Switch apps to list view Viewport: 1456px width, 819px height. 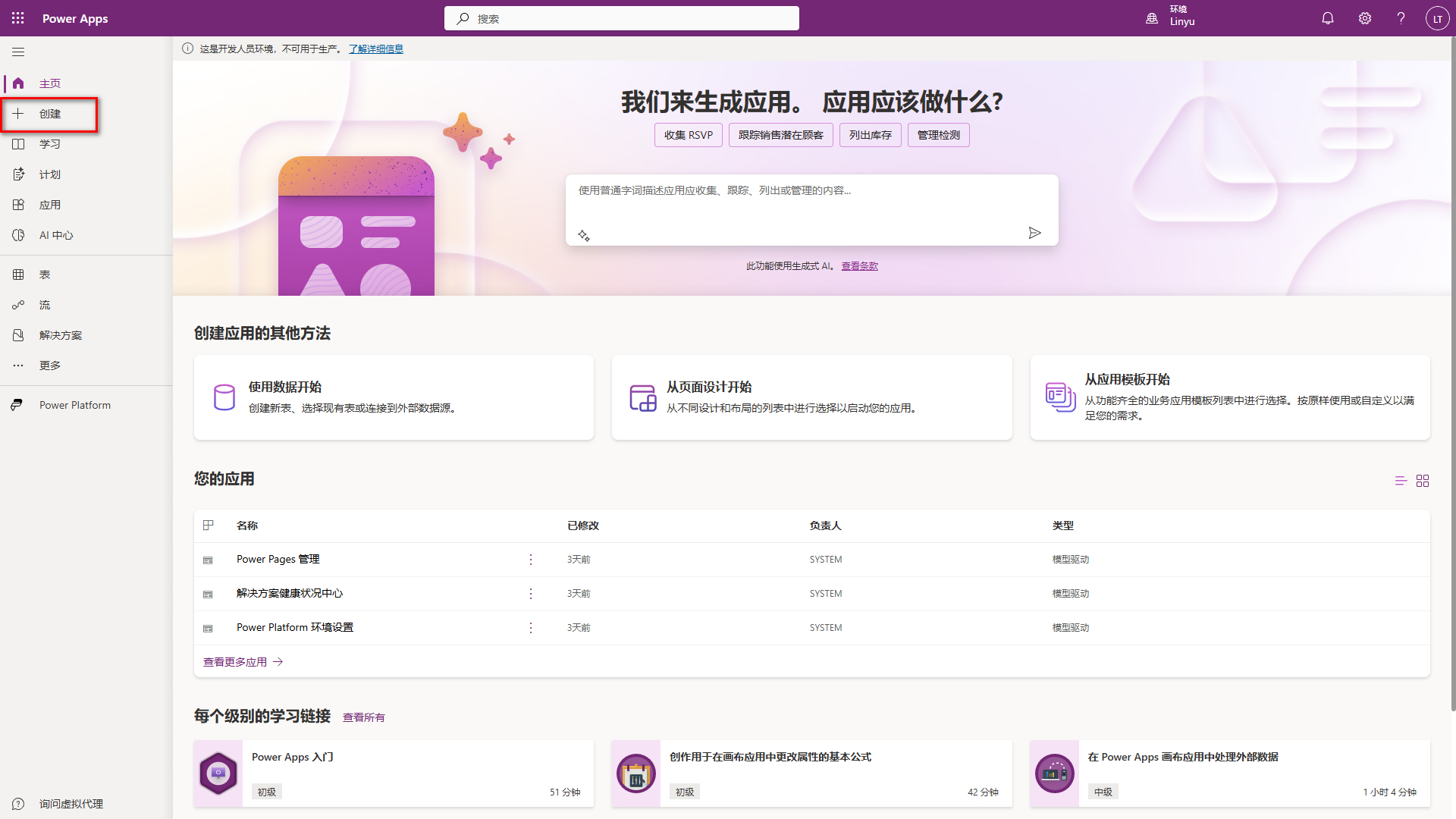click(x=1401, y=481)
